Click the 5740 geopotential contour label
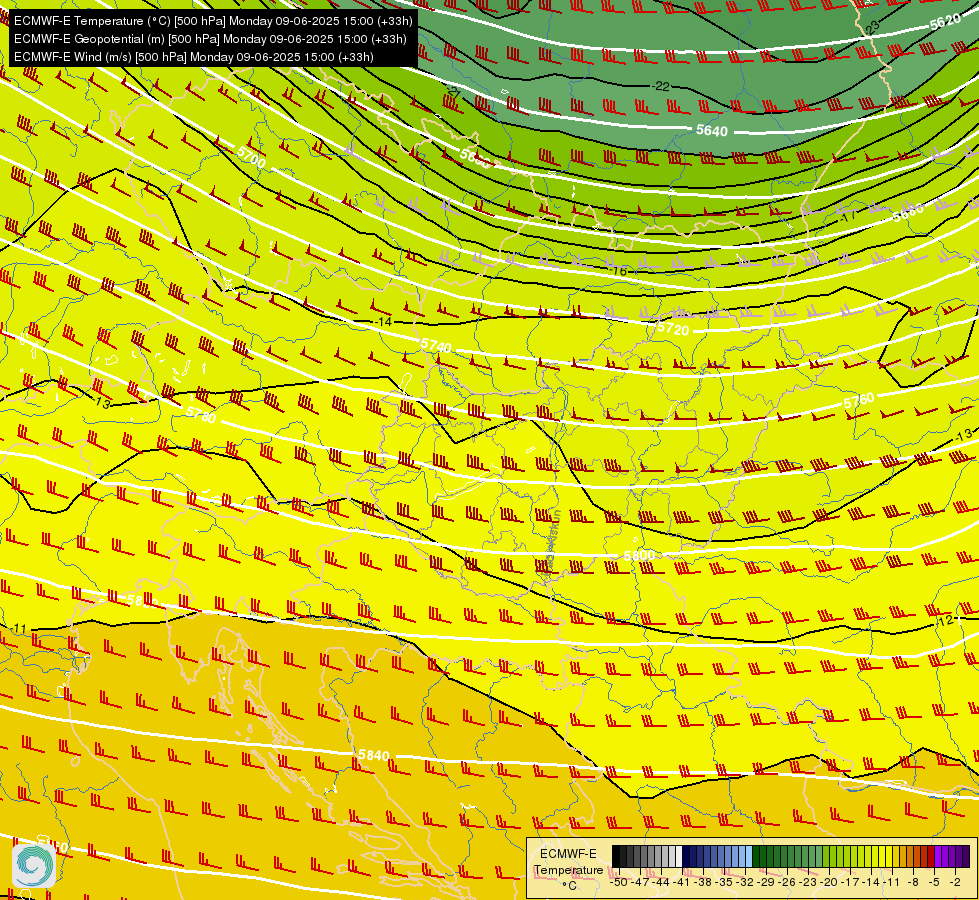 click(436, 345)
